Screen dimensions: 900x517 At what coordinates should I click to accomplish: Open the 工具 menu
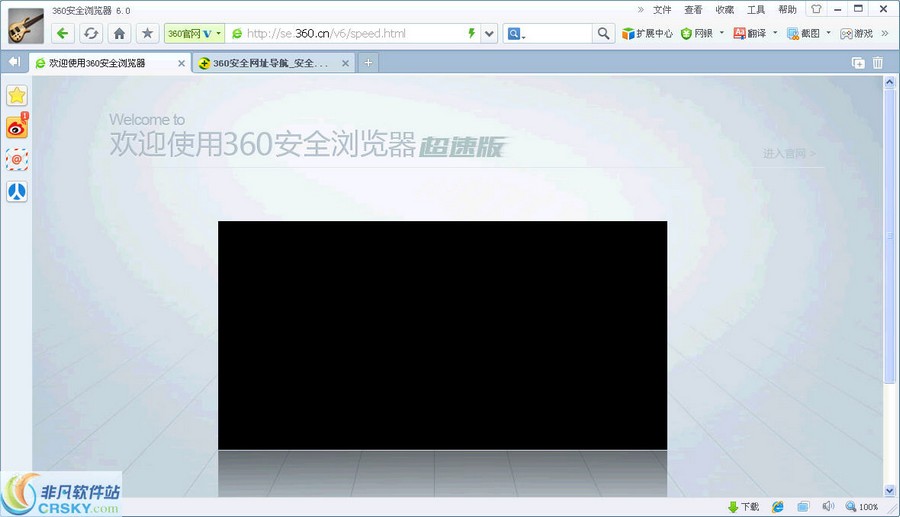(755, 10)
